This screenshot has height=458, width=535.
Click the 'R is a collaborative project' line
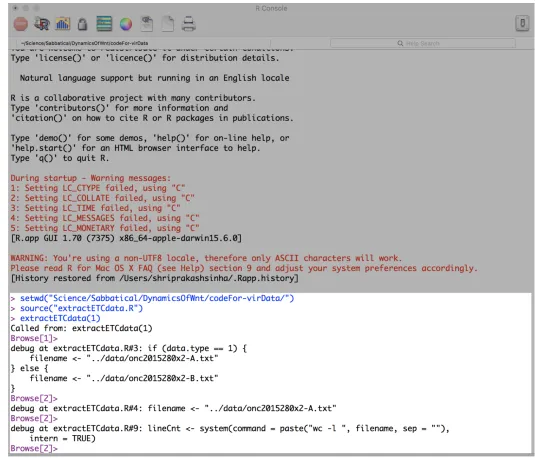pyautogui.click(x=133, y=98)
